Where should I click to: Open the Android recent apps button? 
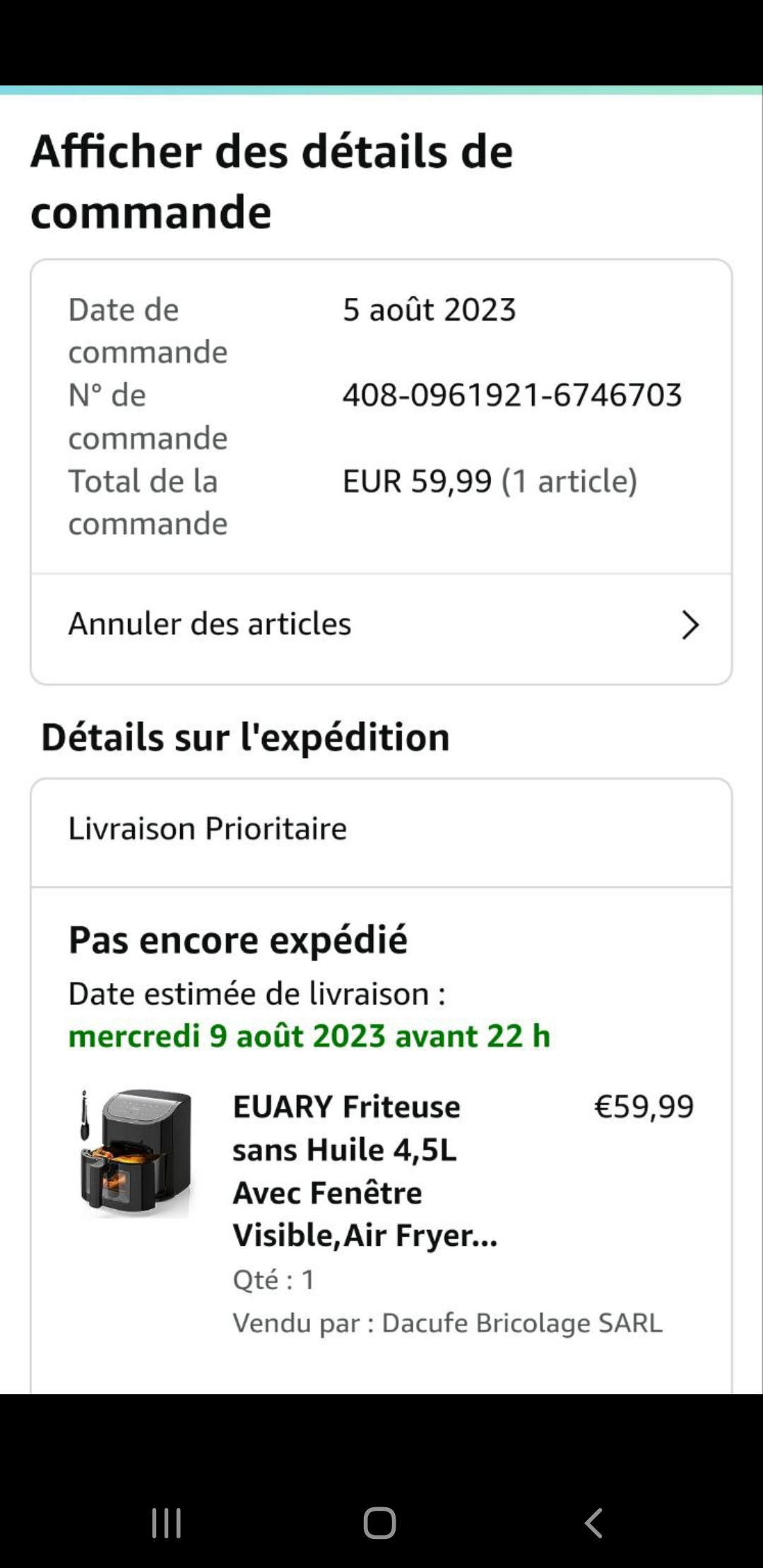167,1523
